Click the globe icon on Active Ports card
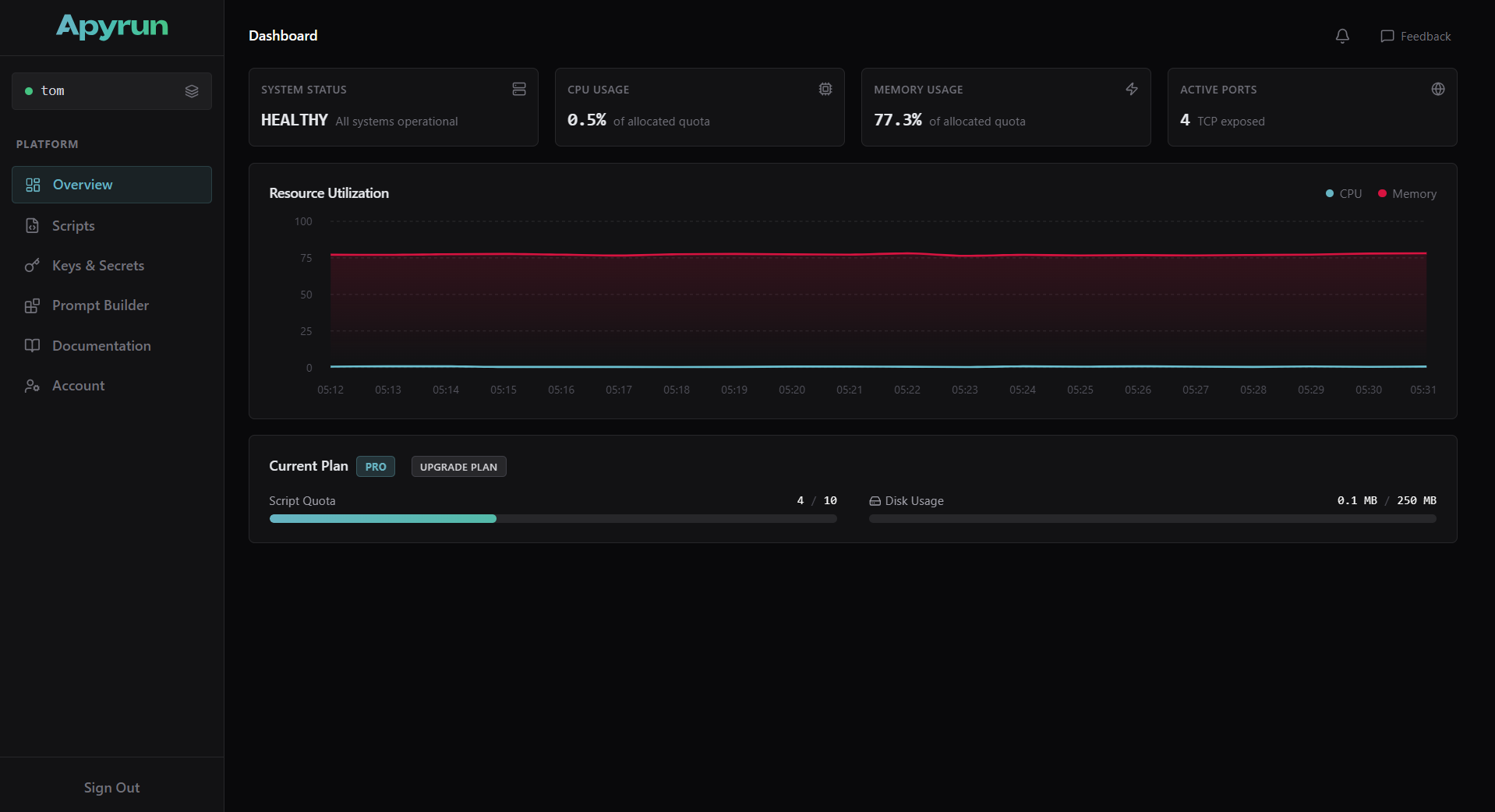Viewport: 1495px width, 812px height. (x=1438, y=89)
